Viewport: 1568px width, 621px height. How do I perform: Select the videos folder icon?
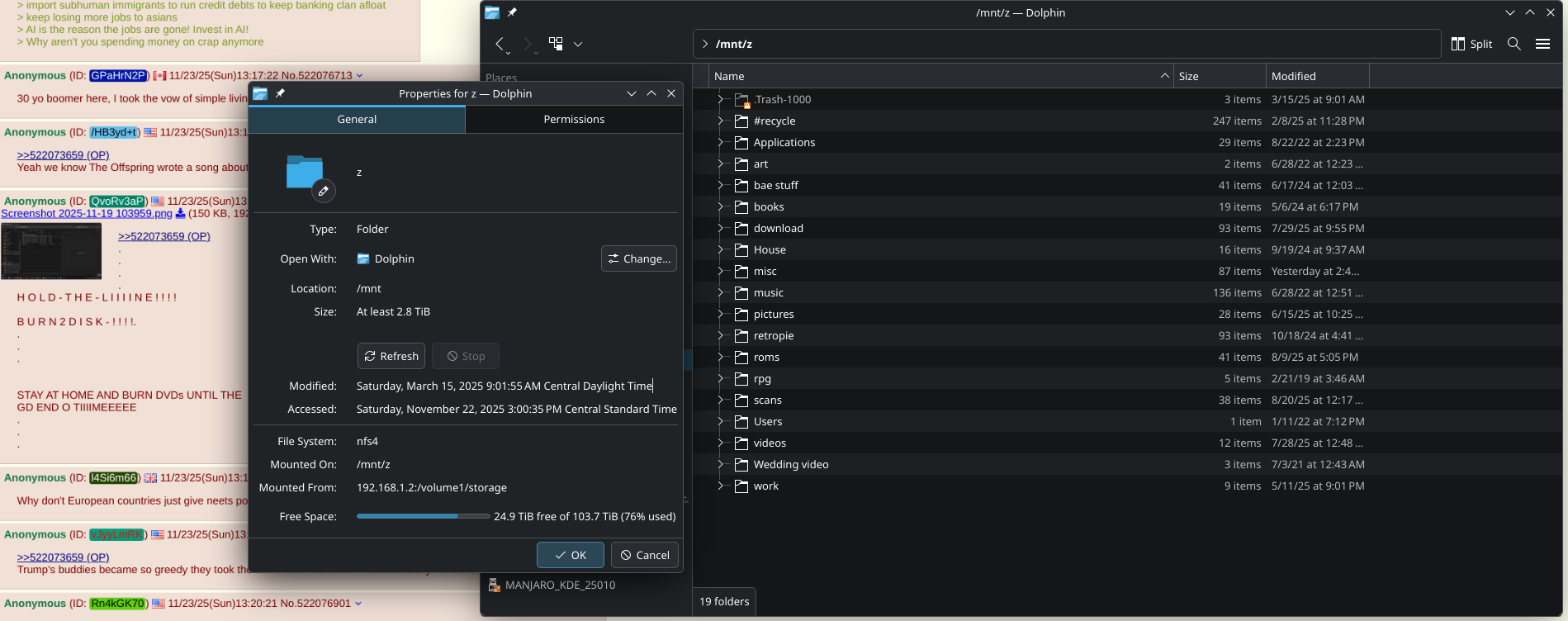(x=741, y=443)
